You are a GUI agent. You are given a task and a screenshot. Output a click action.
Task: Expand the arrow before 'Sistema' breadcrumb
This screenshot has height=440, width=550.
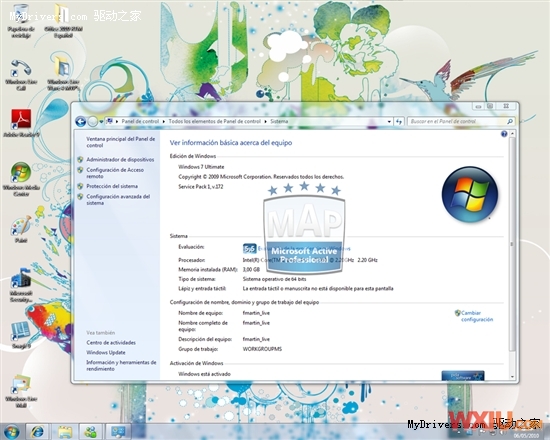266,121
